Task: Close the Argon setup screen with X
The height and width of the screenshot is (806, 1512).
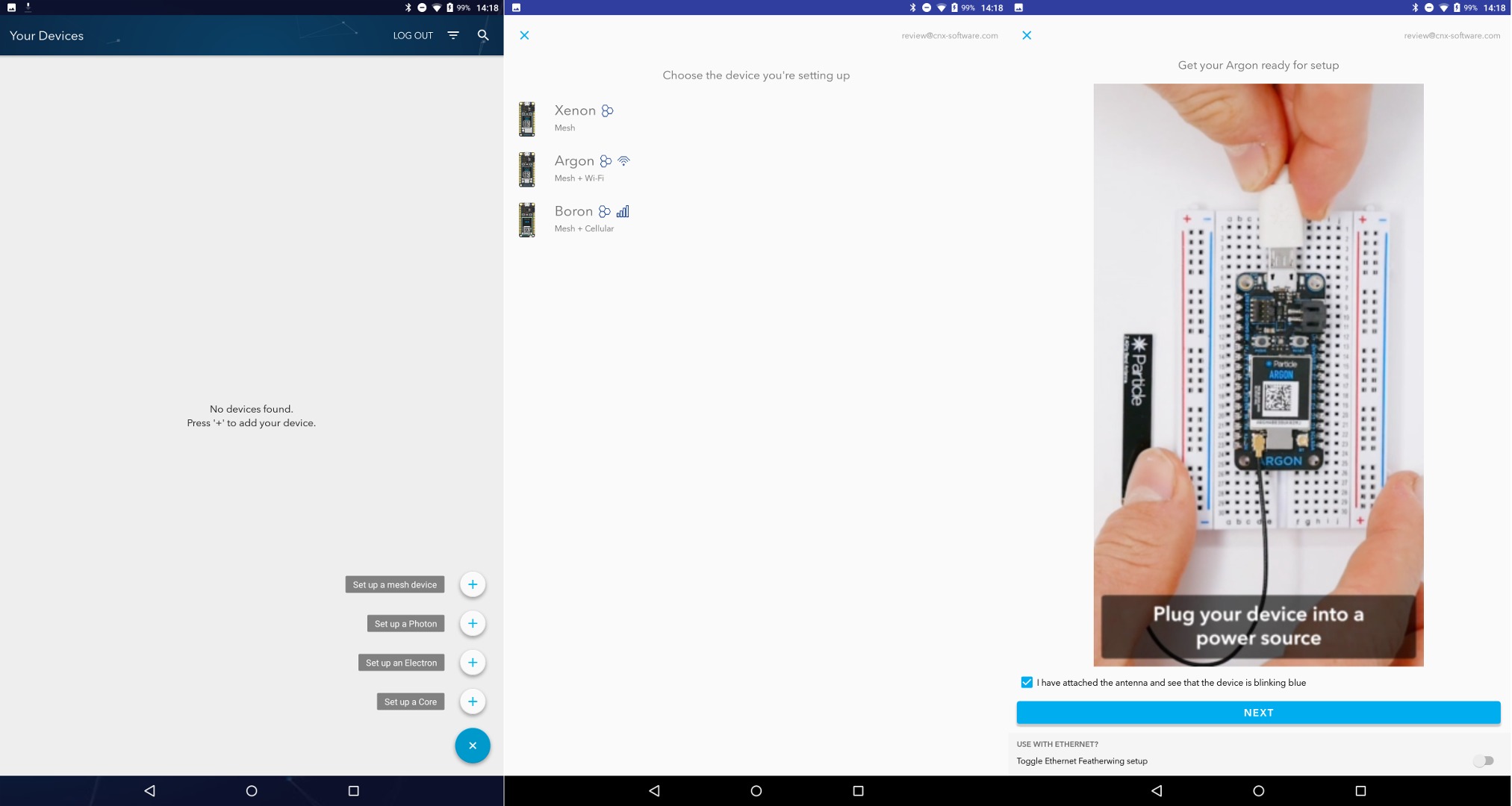Action: 1027,35
